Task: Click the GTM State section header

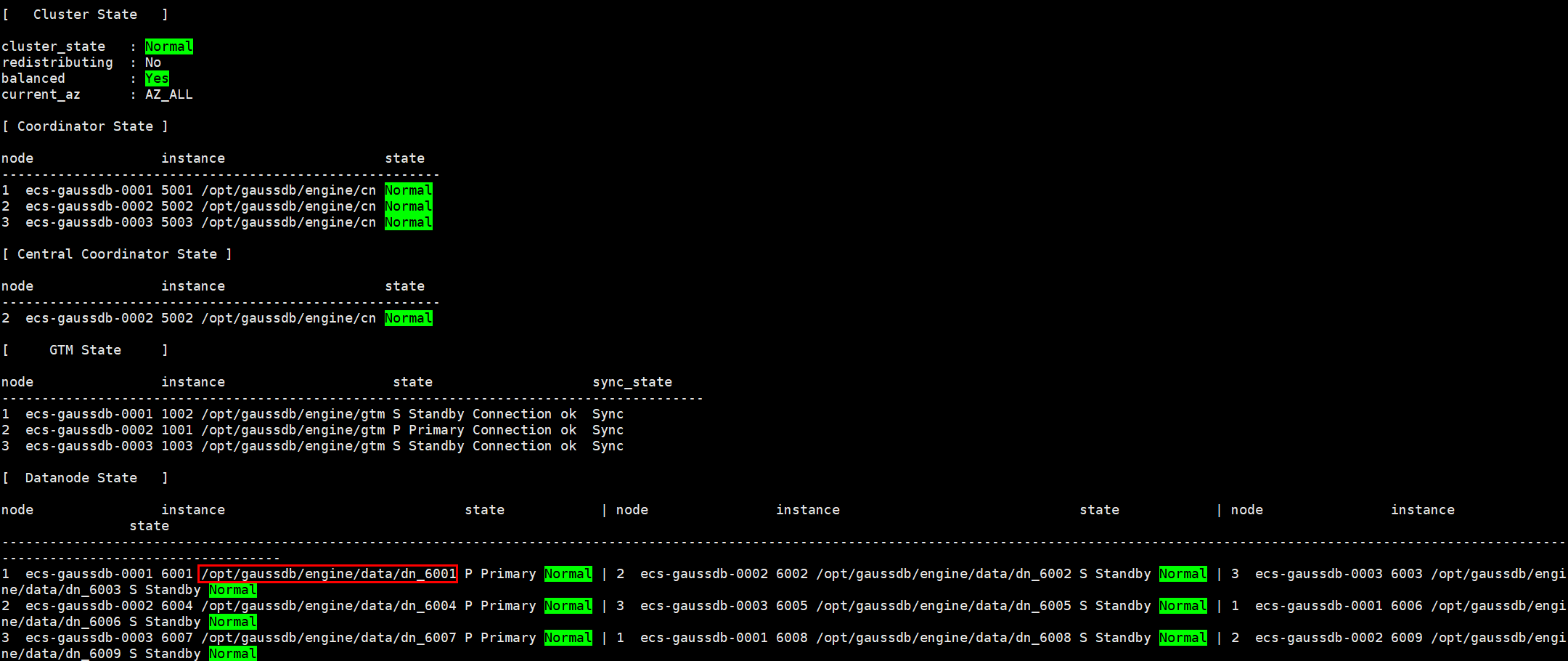Action: coord(85,350)
